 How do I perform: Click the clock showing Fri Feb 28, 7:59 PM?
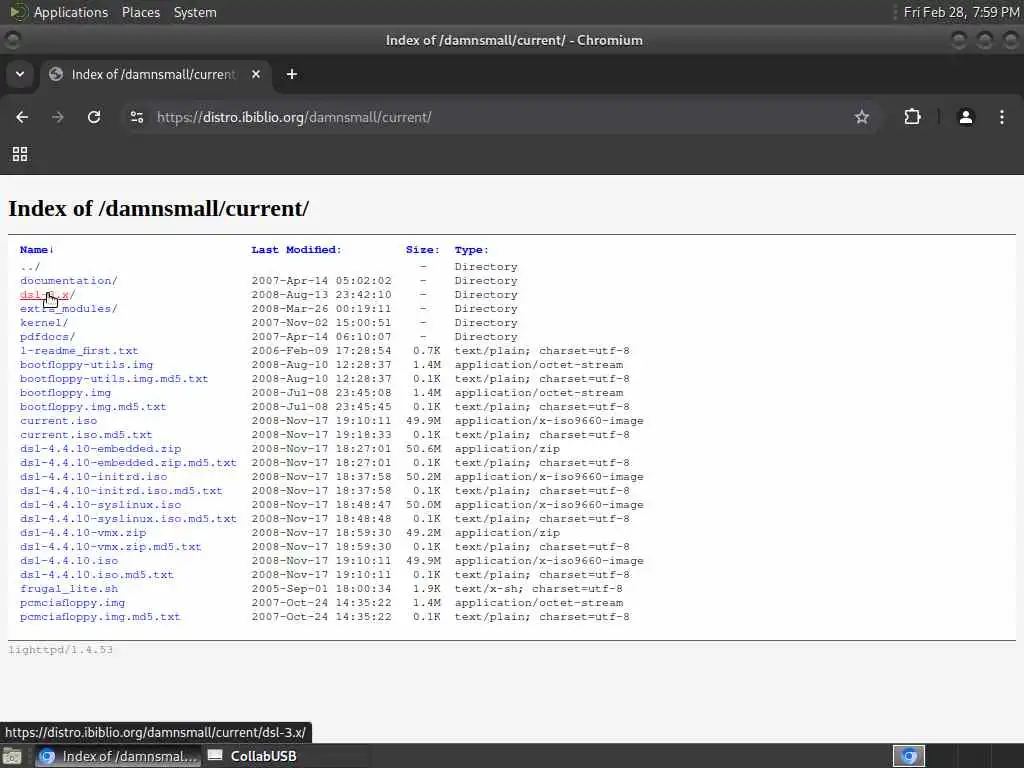click(x=961, y=12)
